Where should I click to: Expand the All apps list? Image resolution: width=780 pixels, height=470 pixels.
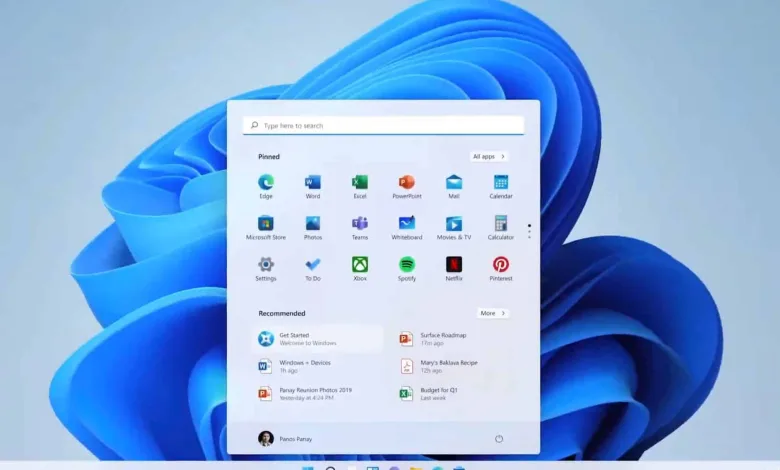pos(489,157)
